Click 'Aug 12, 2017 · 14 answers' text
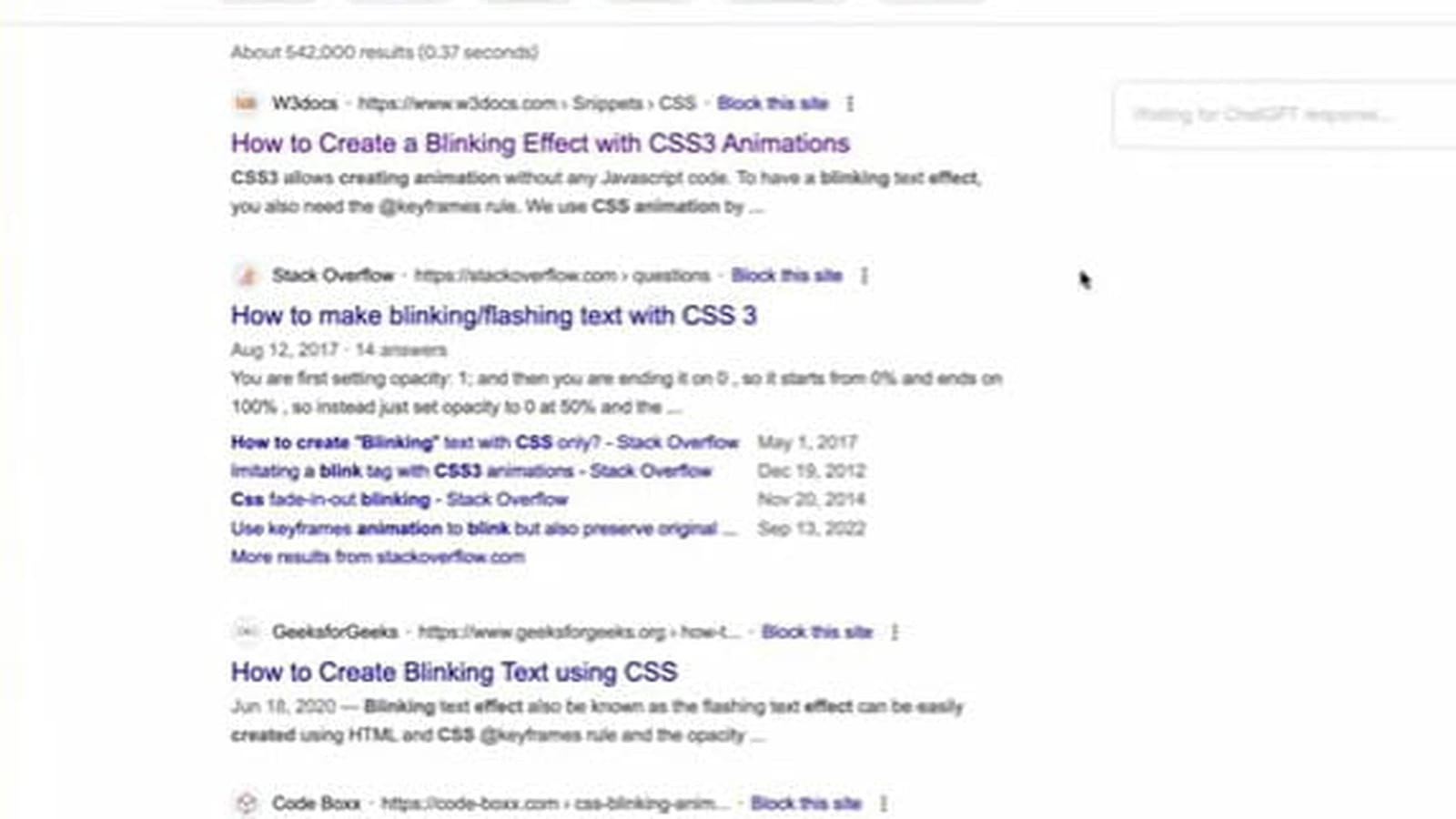The height and width of the screenshot is (819, 1456). coord(339,349)
